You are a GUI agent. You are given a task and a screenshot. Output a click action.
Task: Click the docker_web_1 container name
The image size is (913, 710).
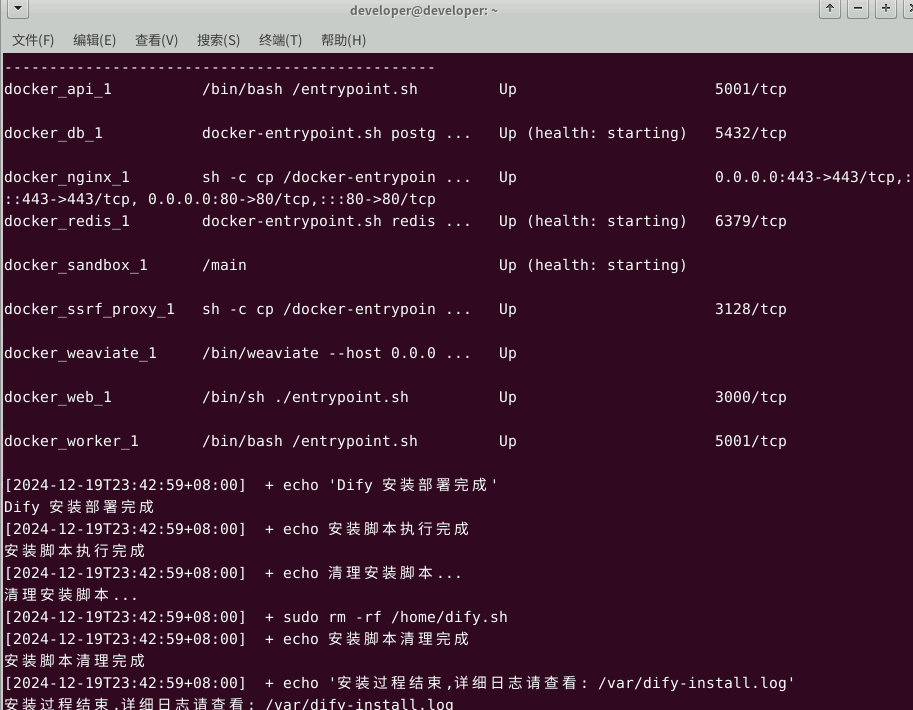pos(58,397)
